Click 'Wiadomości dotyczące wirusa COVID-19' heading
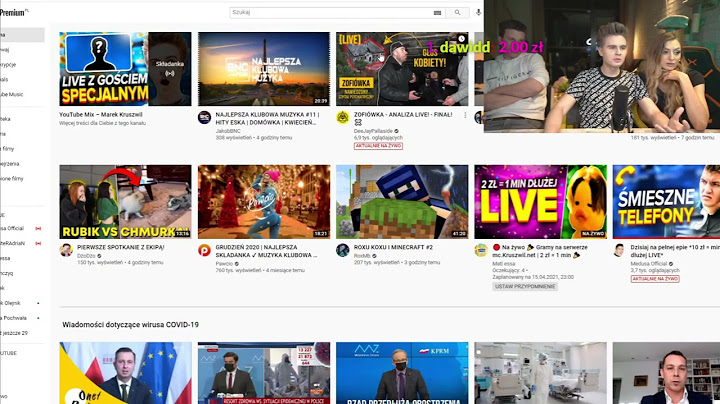Screen dimensions: 720x404 tap(130, 325)
